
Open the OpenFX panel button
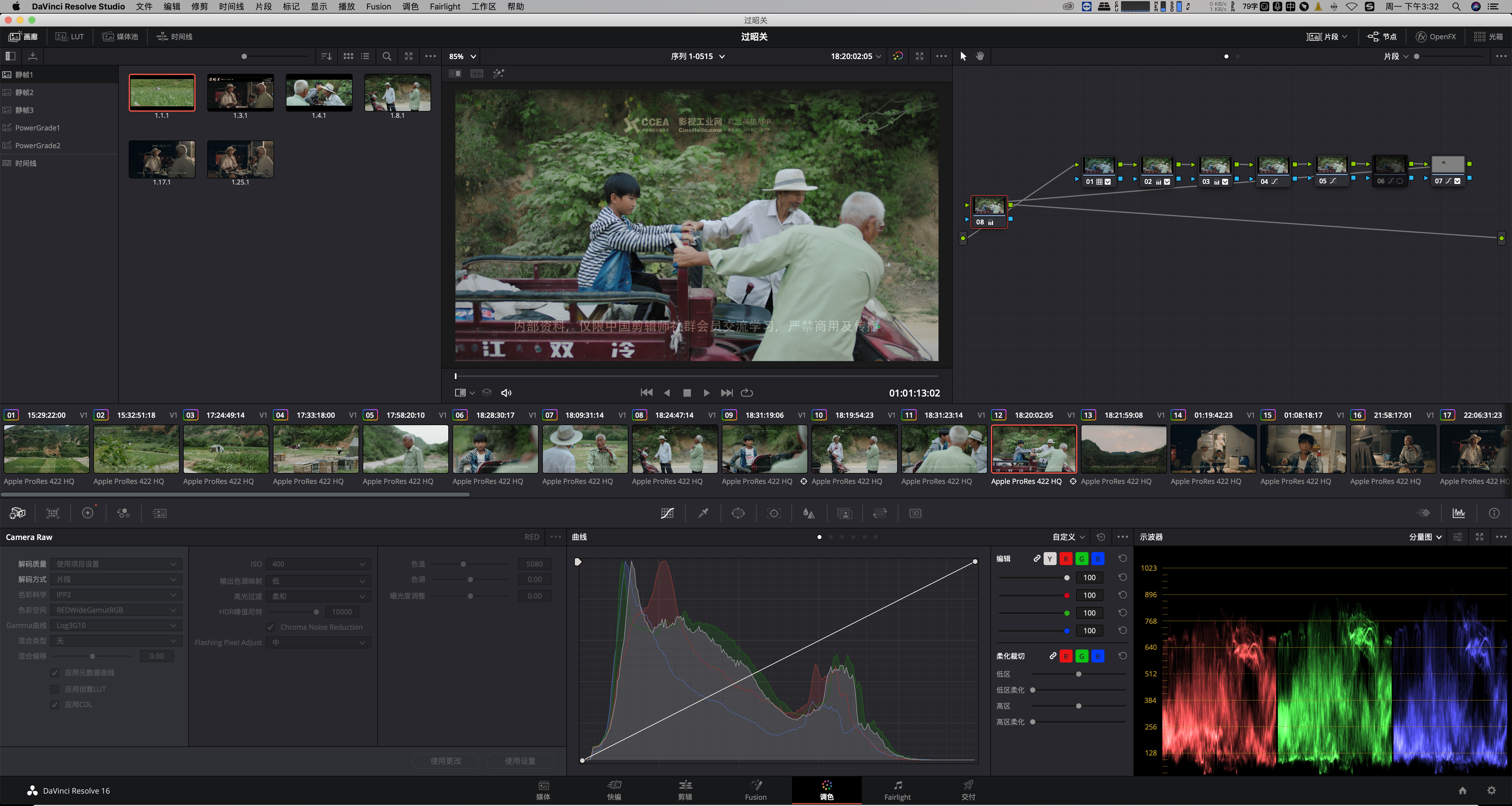click(1436, 36)
